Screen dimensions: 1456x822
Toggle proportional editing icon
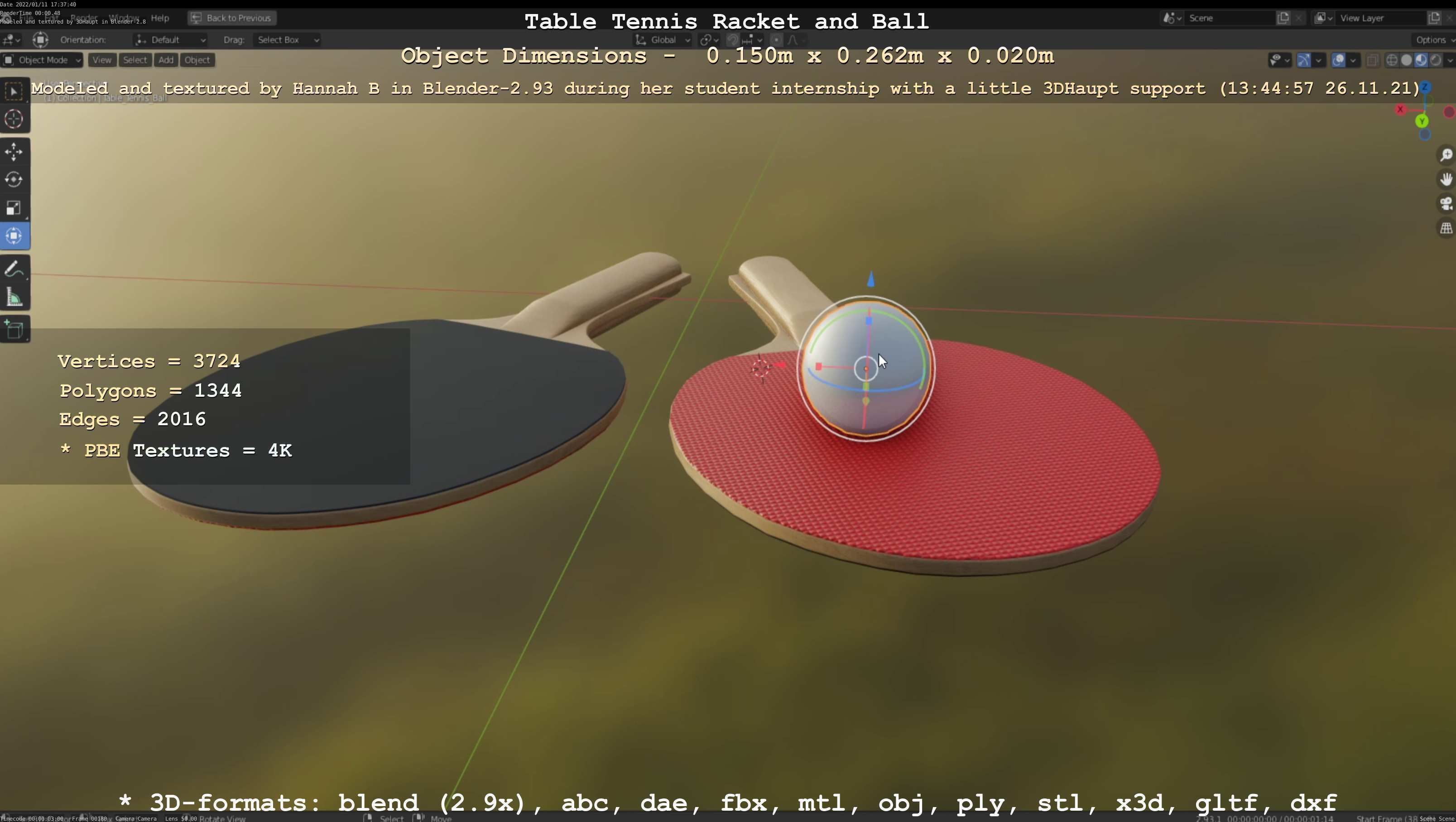pos(776,39)
